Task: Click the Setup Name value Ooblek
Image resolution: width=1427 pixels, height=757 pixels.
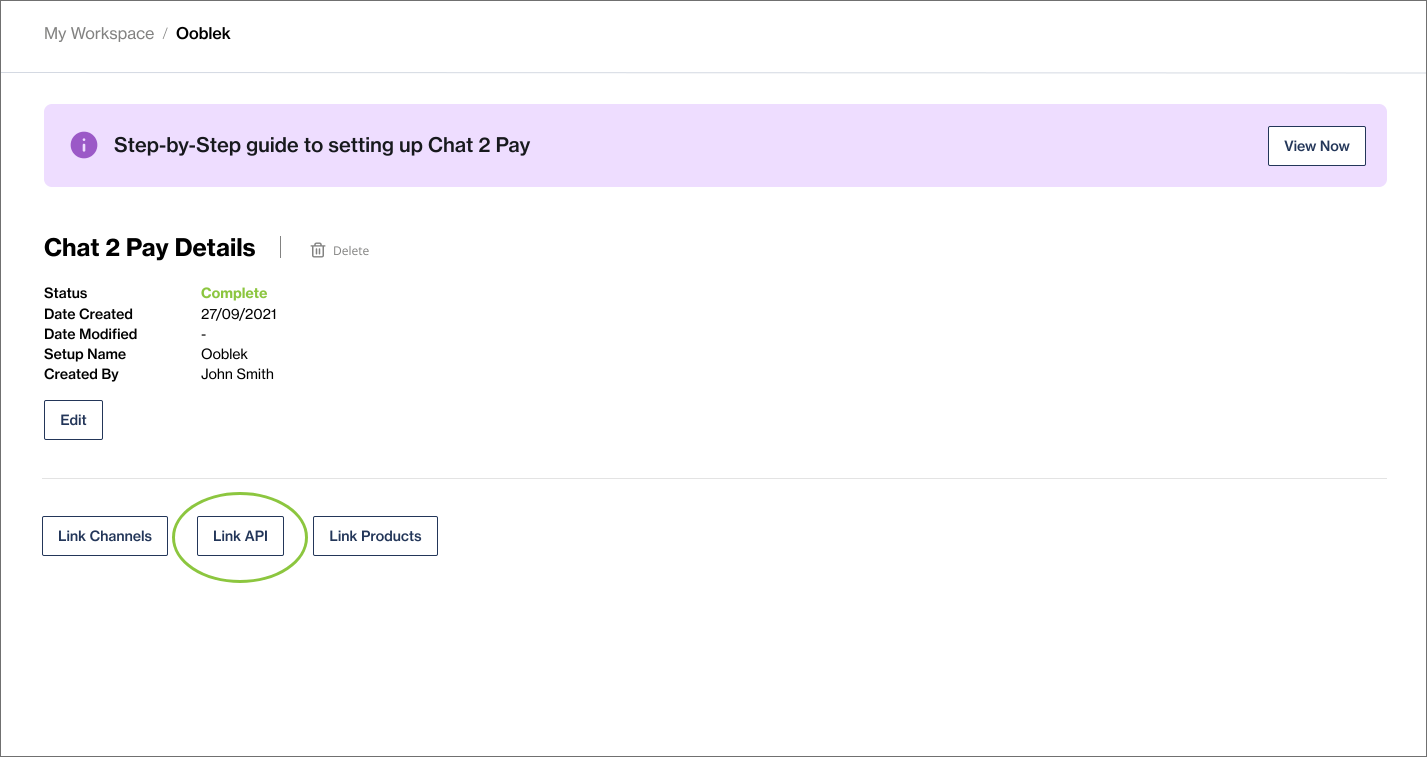Action: click(224, 354)
